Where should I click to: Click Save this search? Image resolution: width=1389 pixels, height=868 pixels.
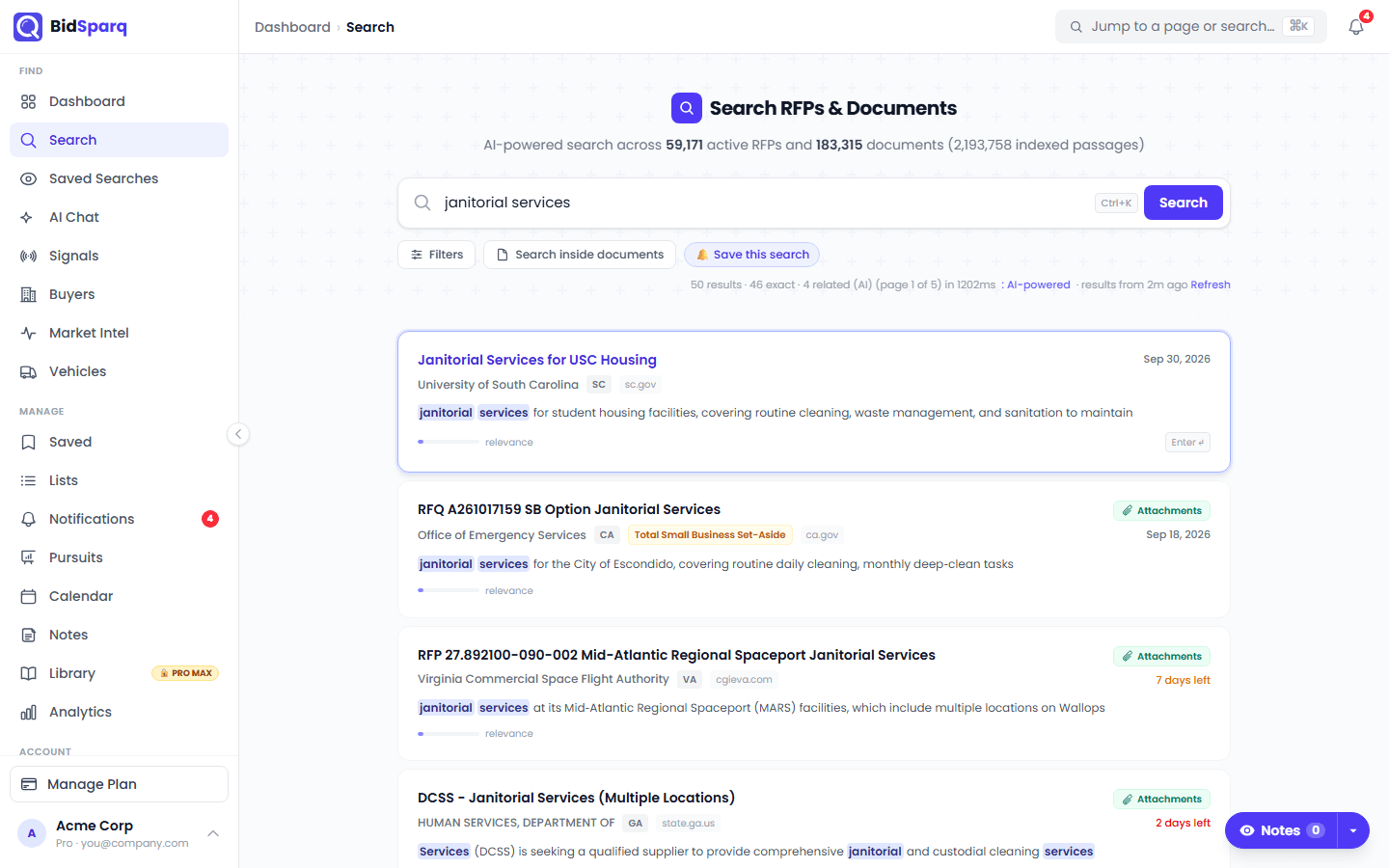751,255
